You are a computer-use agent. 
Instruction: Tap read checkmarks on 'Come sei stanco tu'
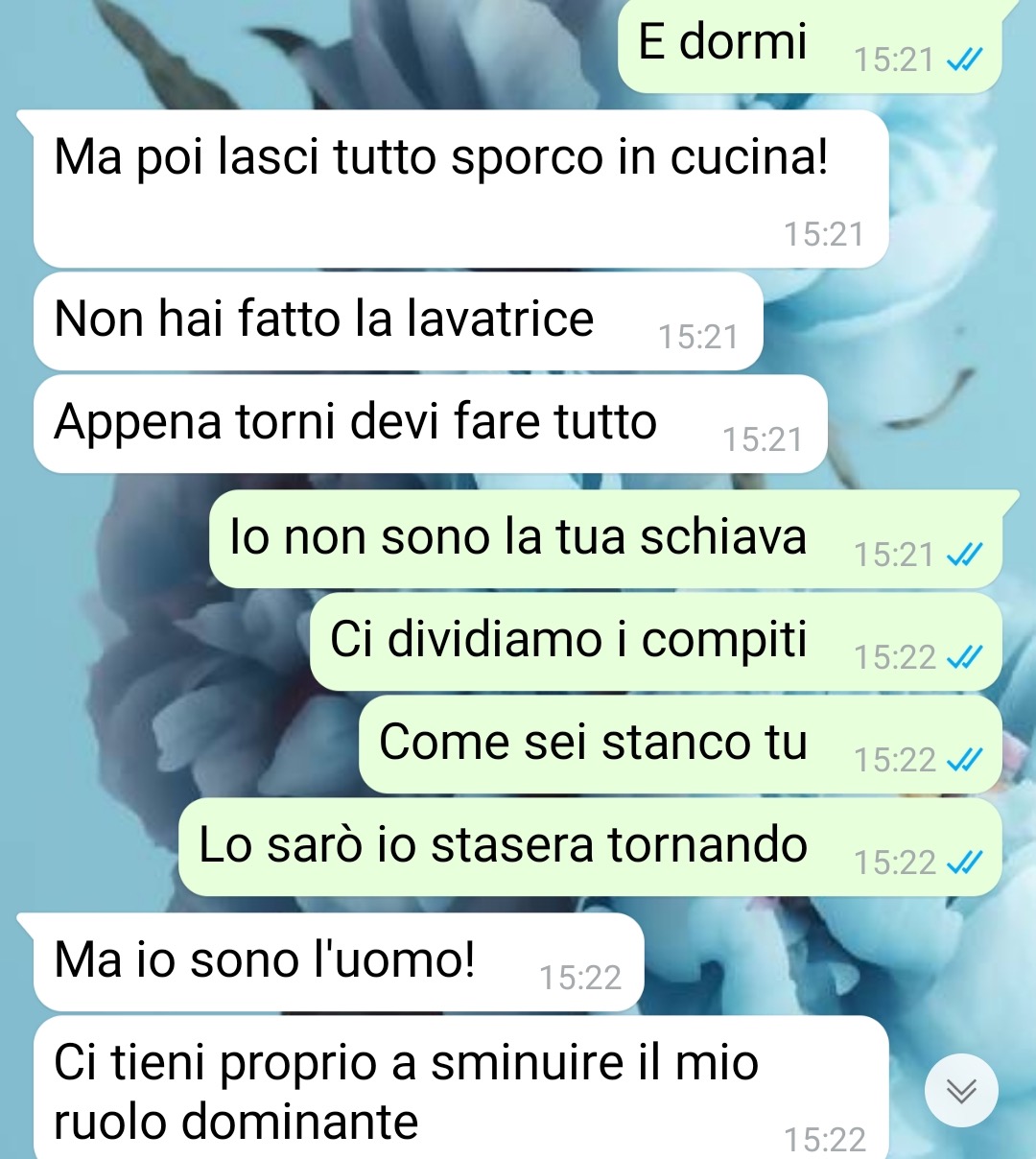[964, 760]
